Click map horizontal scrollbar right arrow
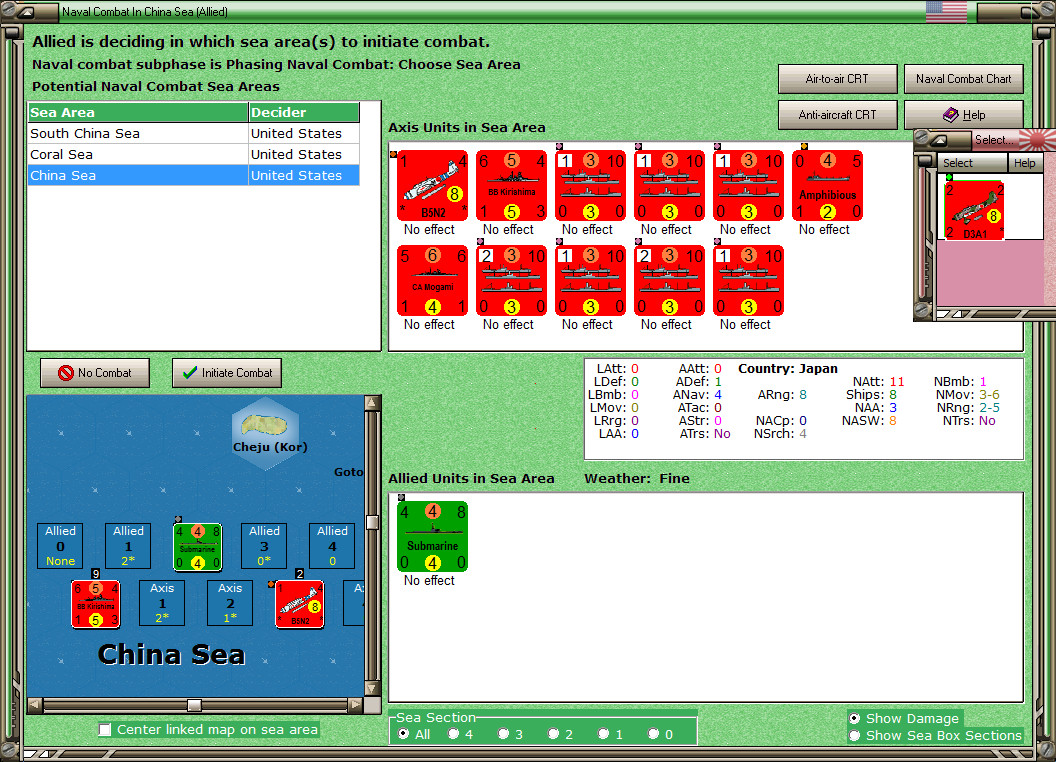 [x=355, y=705]
